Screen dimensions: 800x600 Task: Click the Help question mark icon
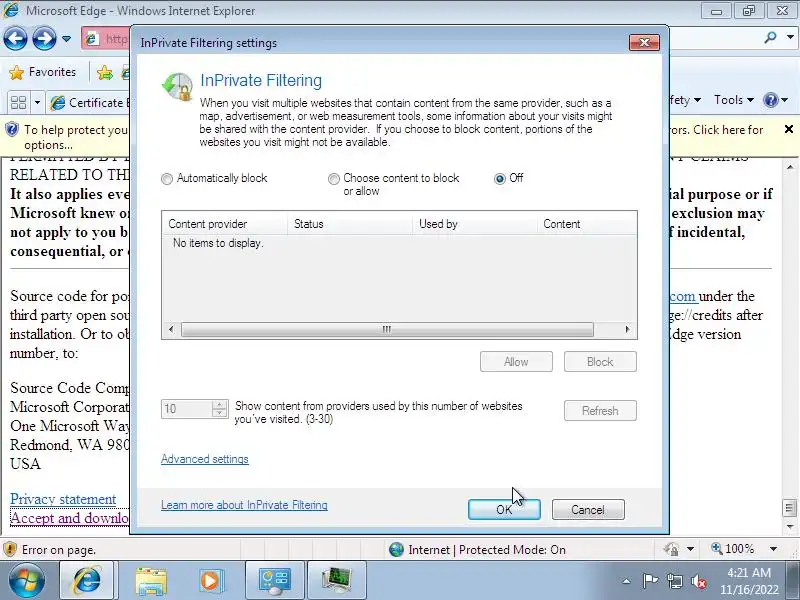(x=770, y=100)
